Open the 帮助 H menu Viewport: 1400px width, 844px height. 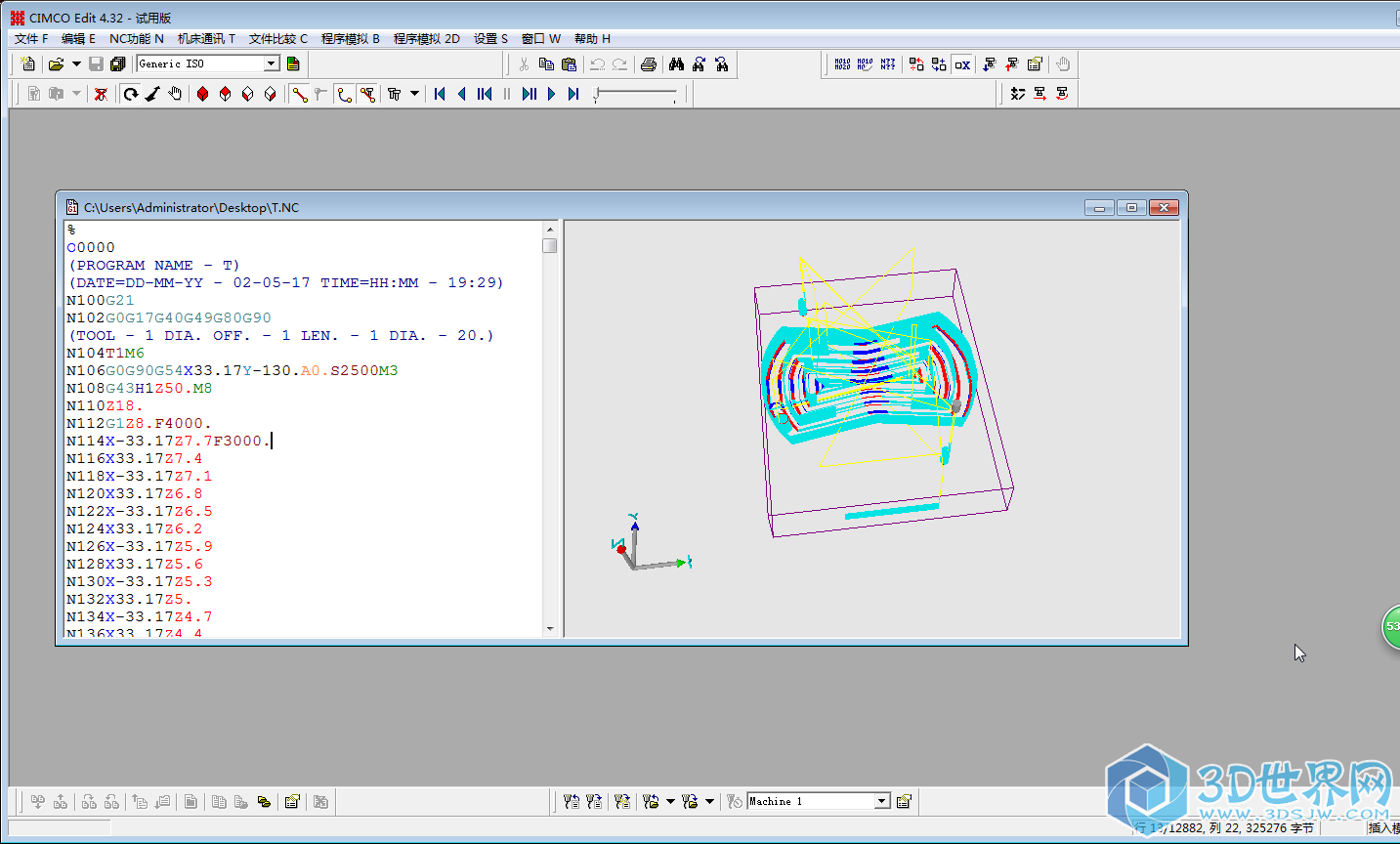592,39
